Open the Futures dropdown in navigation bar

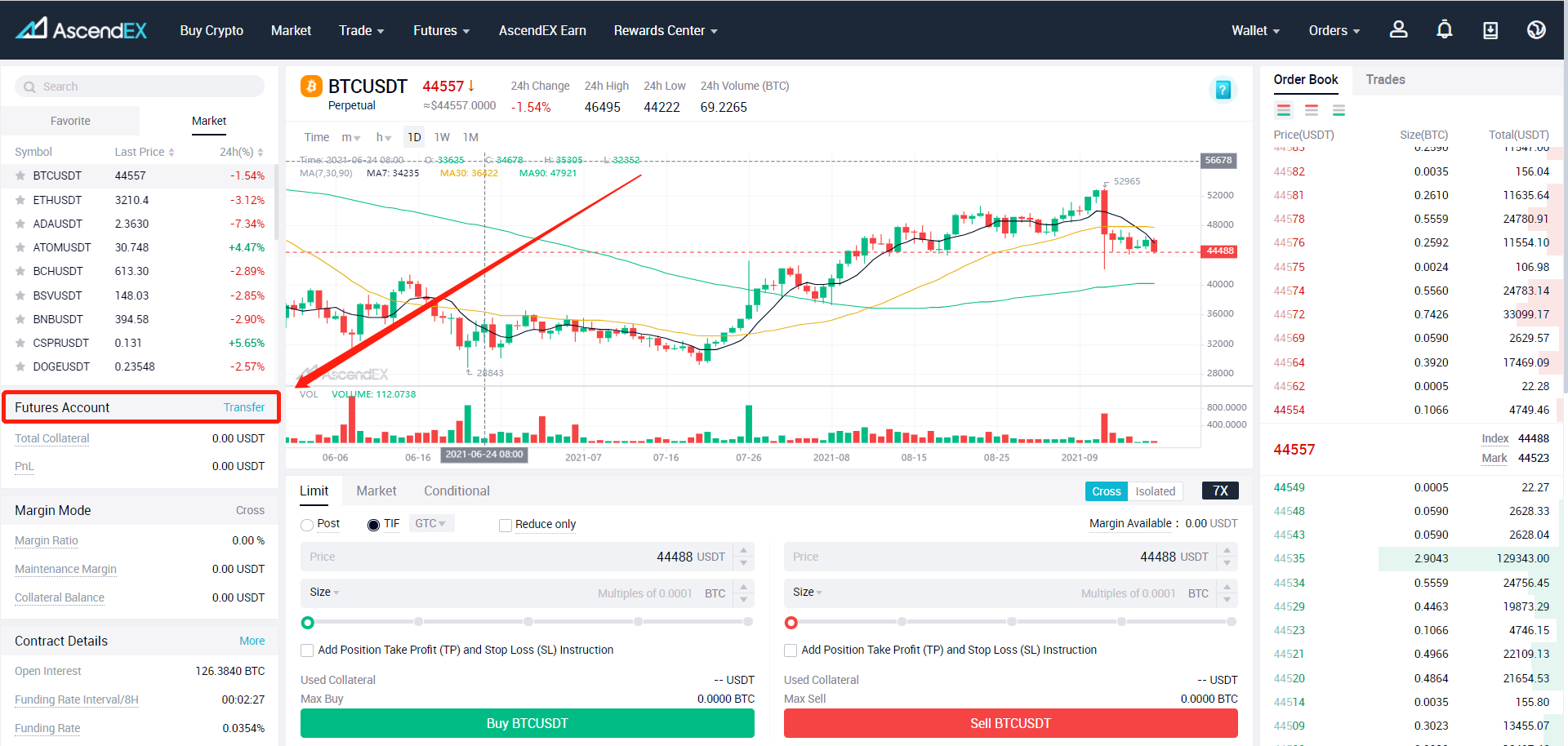click(441, 30)
